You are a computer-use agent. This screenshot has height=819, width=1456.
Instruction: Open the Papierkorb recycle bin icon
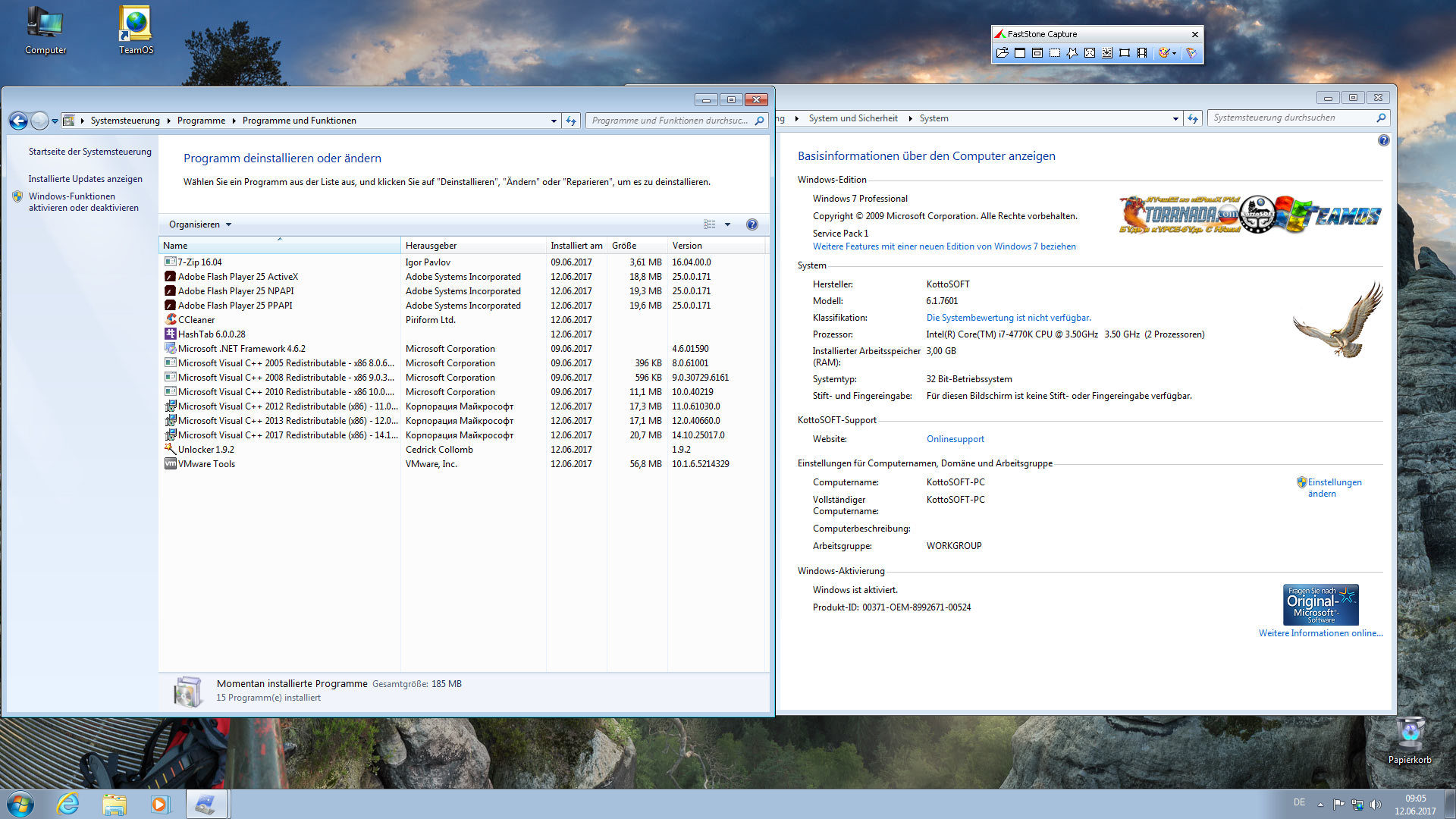(1410, 741)
